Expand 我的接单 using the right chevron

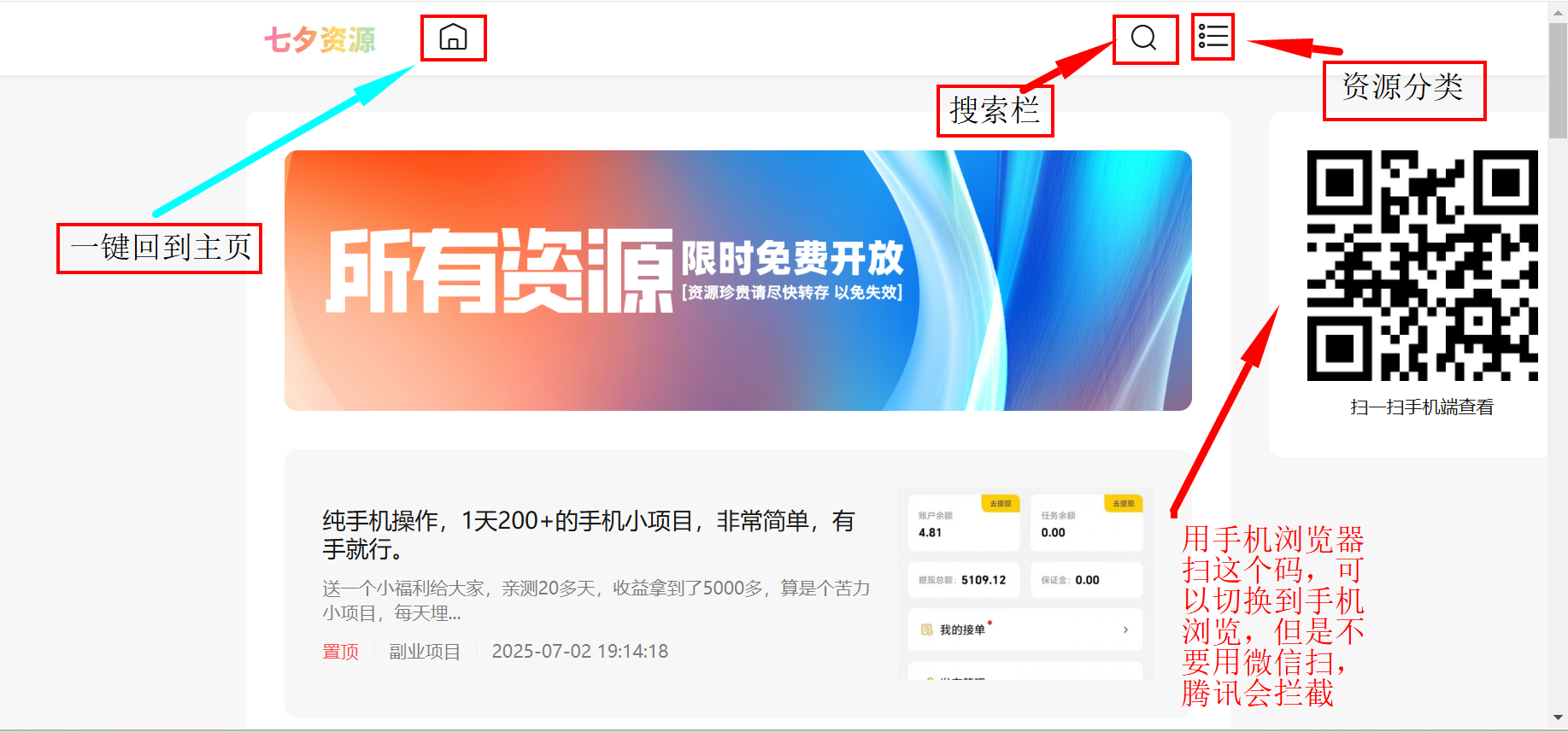click(1125, 630)
